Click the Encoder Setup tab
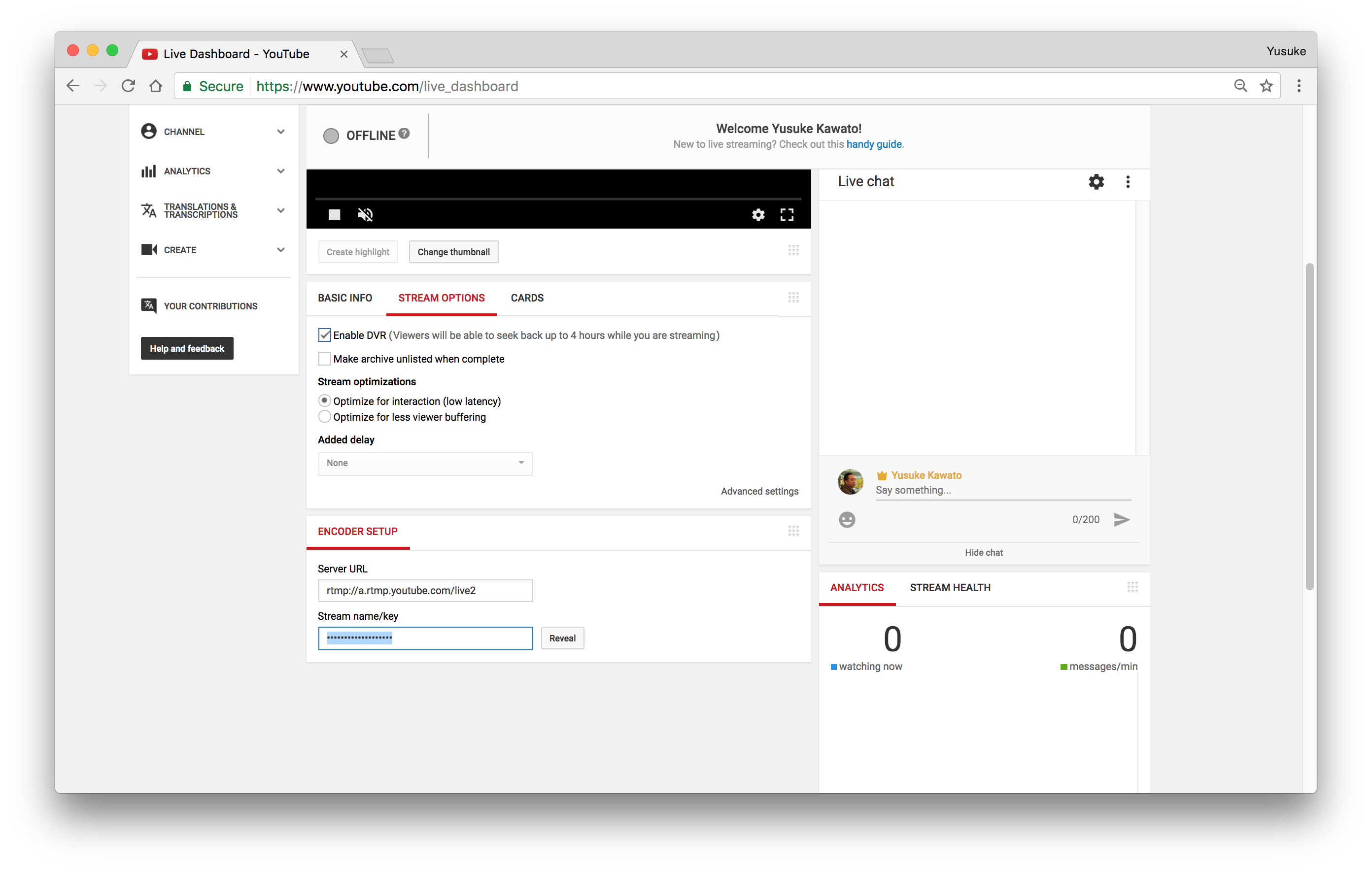The image size is (1372, 872). coord(357,532)
